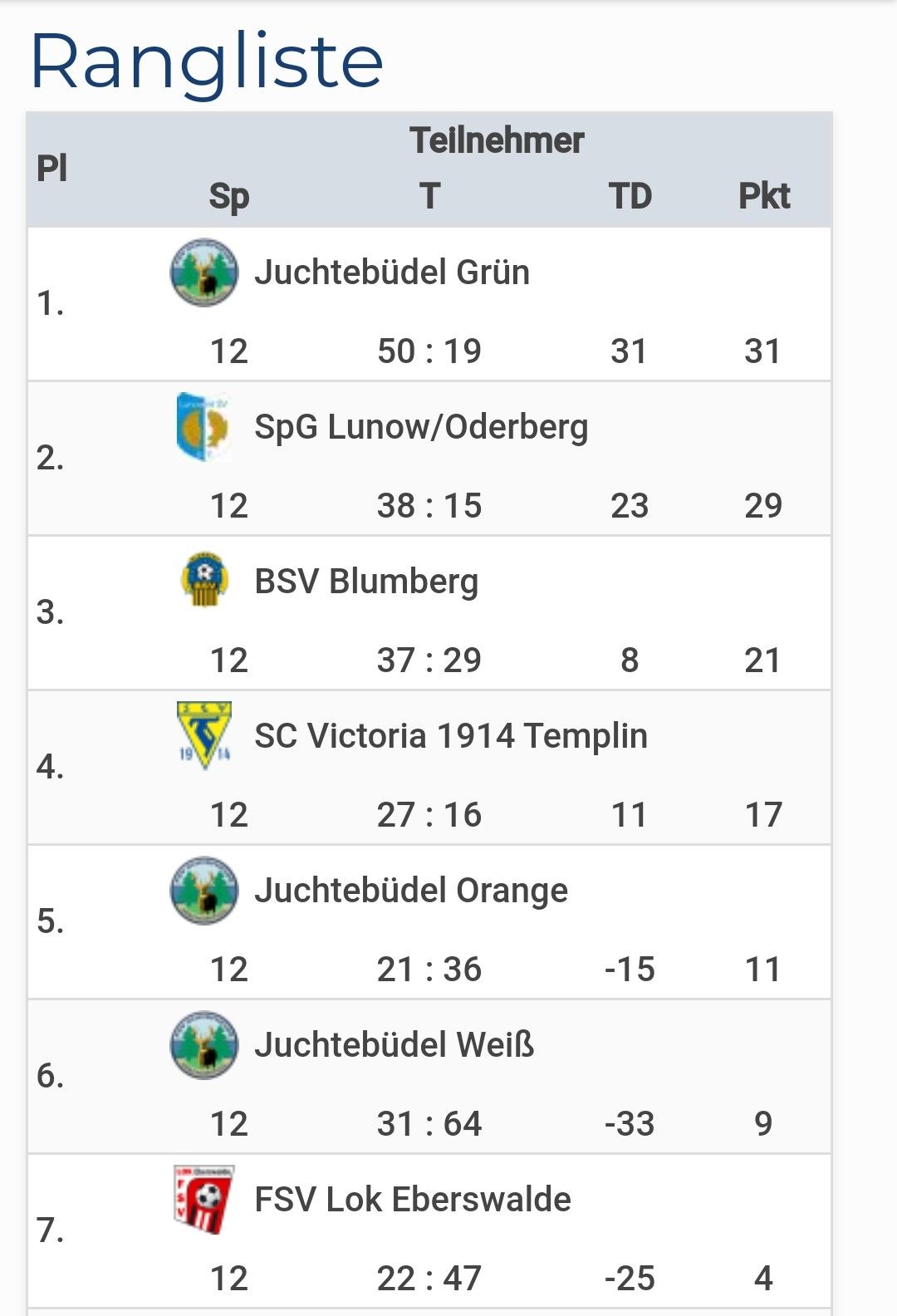
Task: Click the TD column header
Action: point(630,196)
